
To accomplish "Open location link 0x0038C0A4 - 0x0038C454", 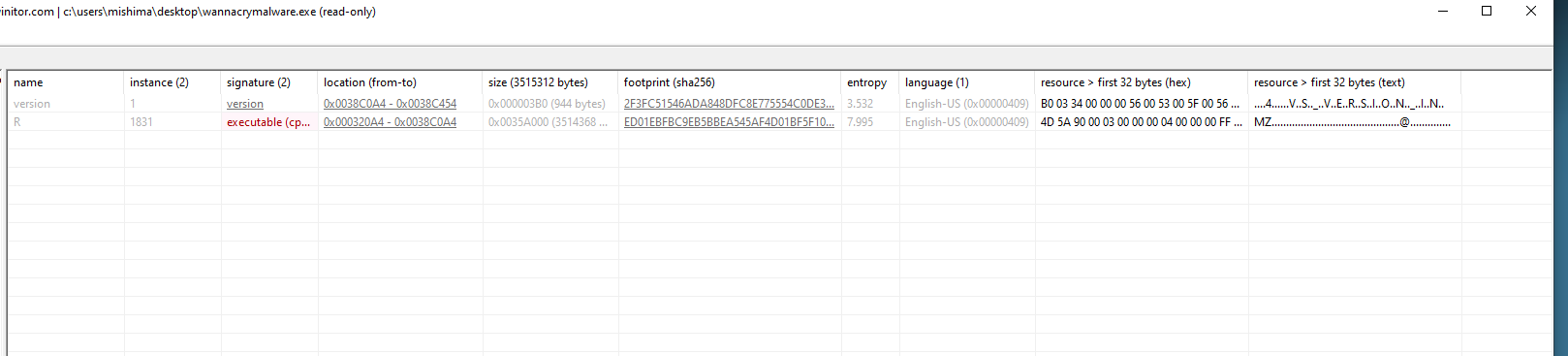I will tap(390, 104).
